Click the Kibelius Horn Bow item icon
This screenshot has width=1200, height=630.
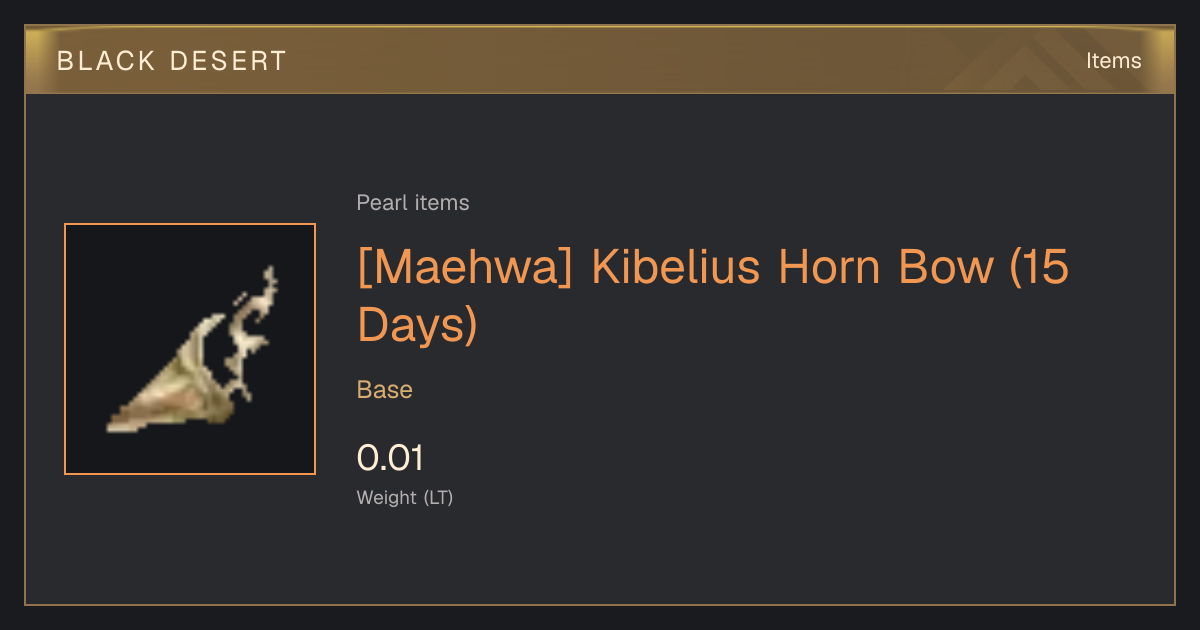pos(190,349)
